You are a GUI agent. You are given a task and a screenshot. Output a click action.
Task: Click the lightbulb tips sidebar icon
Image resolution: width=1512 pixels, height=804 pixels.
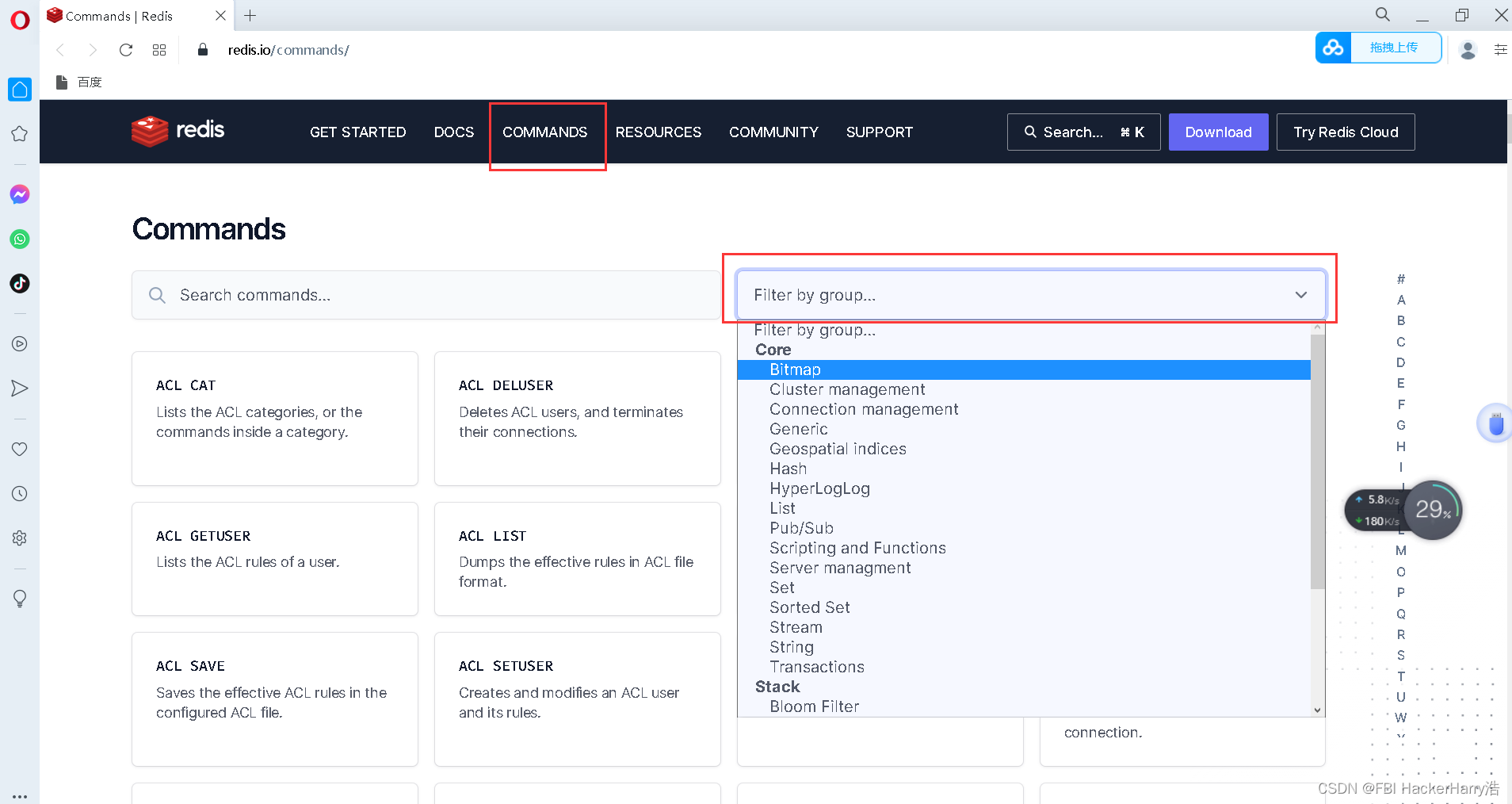click(20, 599)
